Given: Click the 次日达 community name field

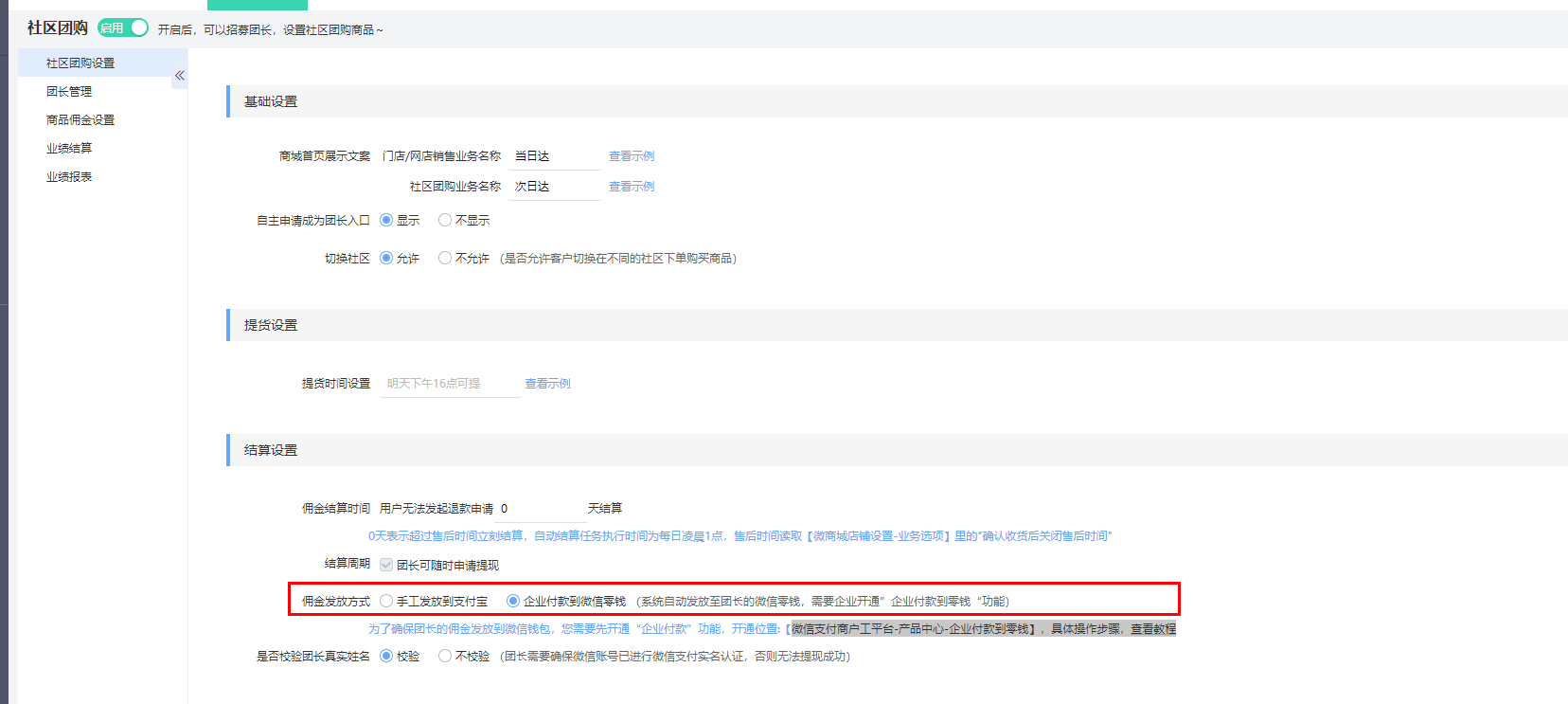Looking at the screenshot, I should pyautogui.click(x=554, y=187).
